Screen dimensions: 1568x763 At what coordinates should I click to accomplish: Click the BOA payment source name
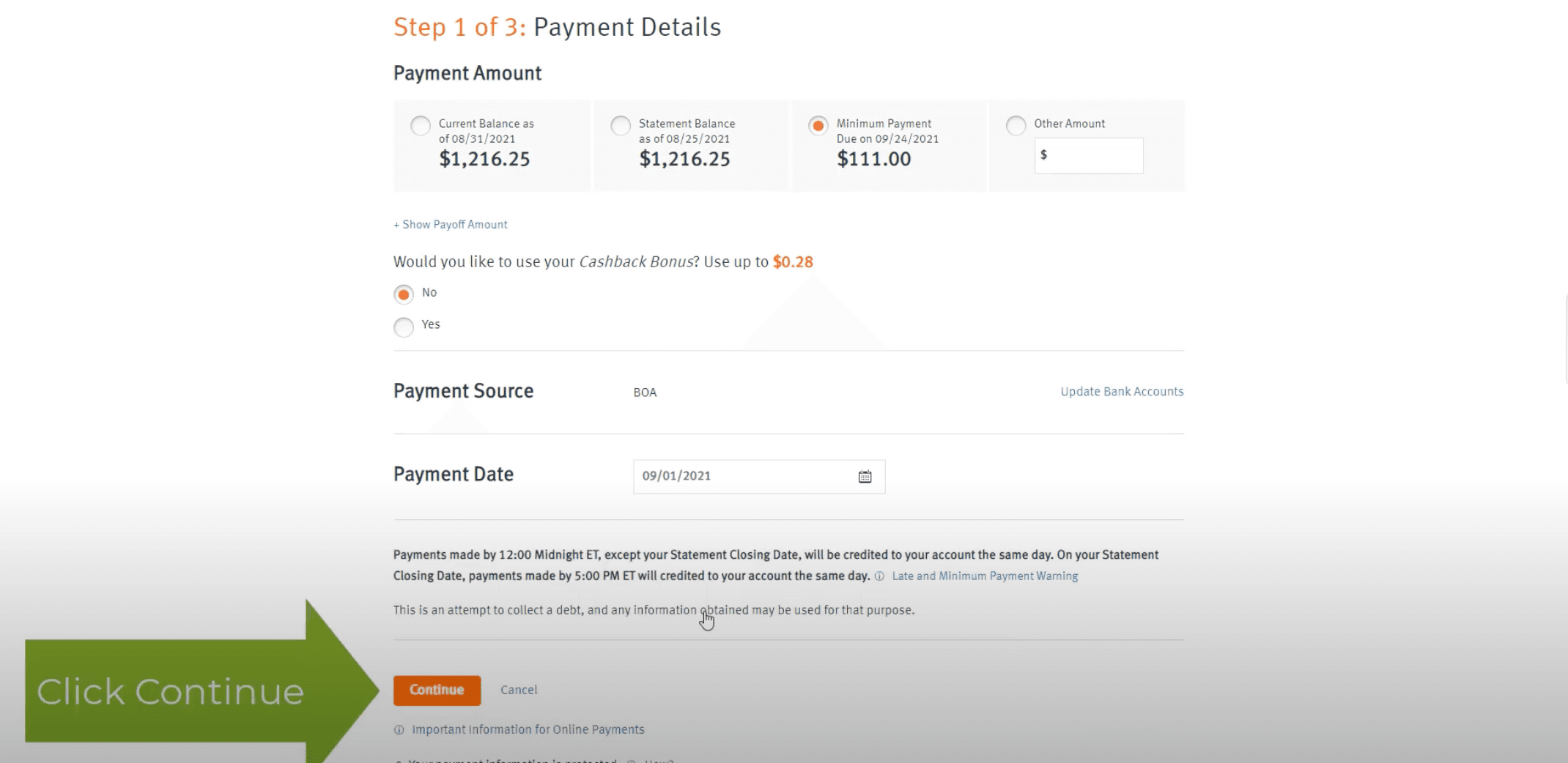tap(645, 392)
